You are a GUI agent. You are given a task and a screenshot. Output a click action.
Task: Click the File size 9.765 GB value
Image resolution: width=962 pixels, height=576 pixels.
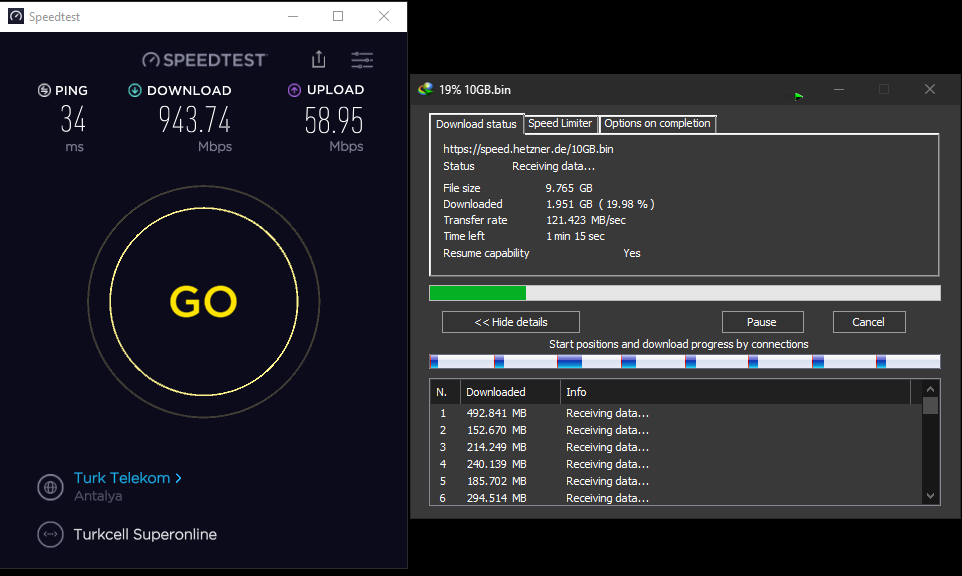[x=569, y=188]
